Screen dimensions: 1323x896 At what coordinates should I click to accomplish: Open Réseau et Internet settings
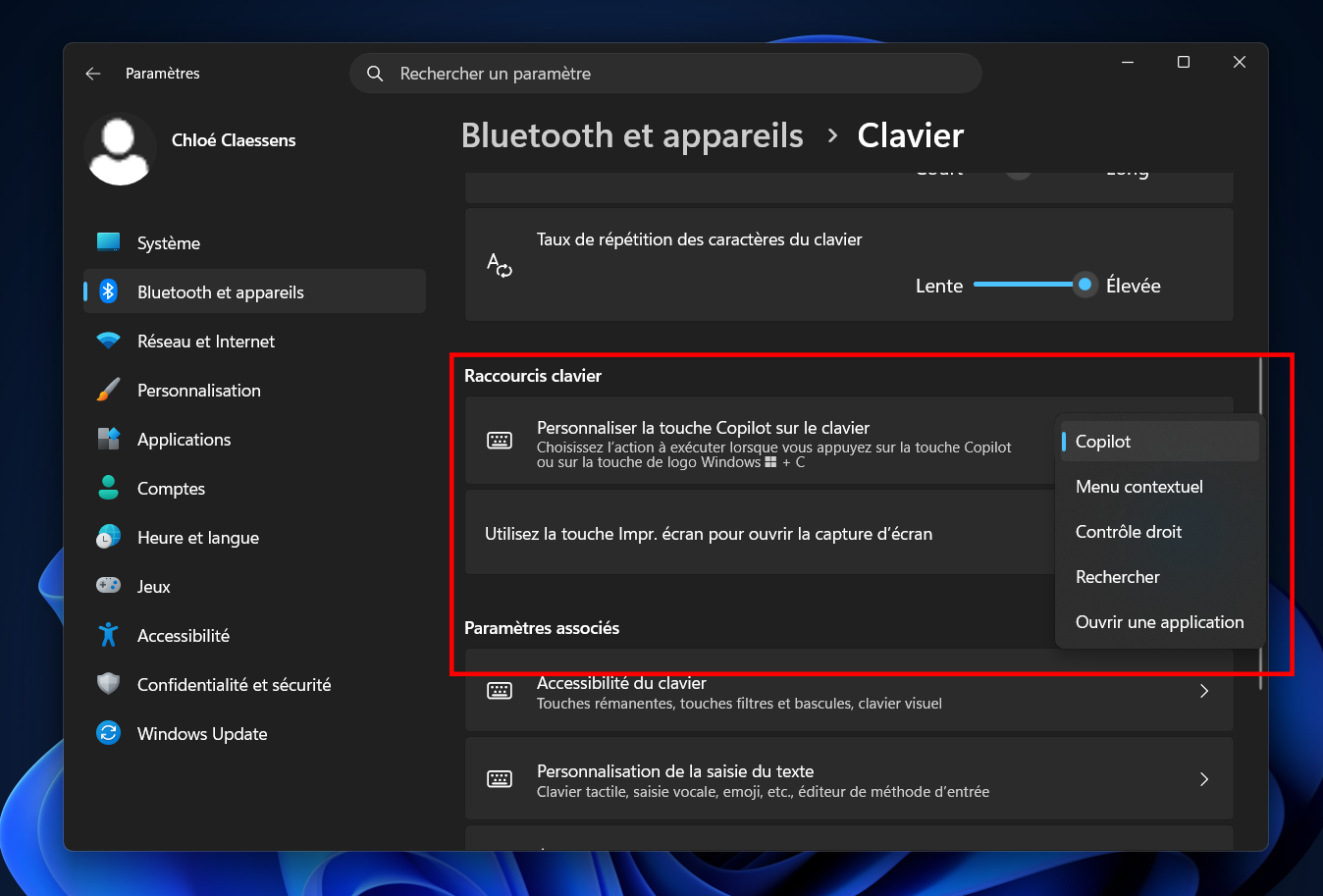tap(255, 341)
